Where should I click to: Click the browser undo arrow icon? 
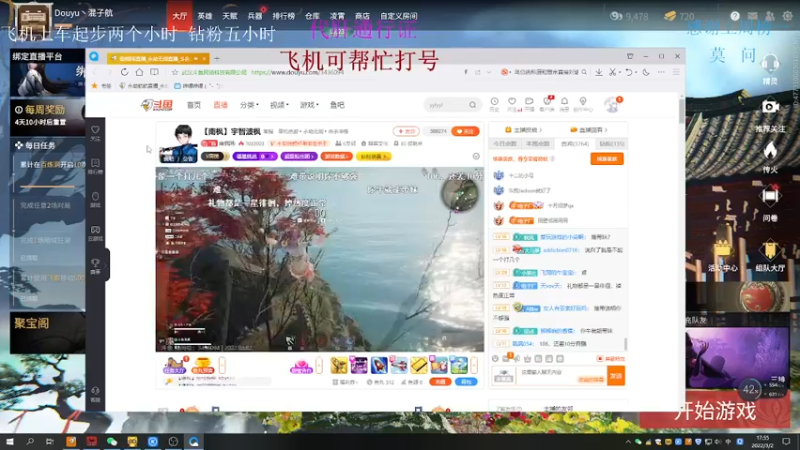pos(629,72)
